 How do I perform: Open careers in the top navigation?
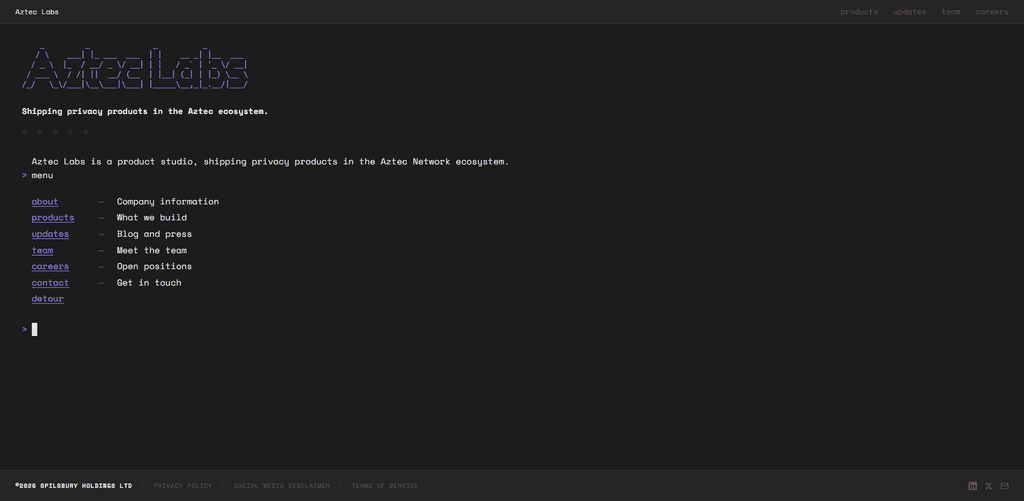pyautogui.click(x=991, y=12)
